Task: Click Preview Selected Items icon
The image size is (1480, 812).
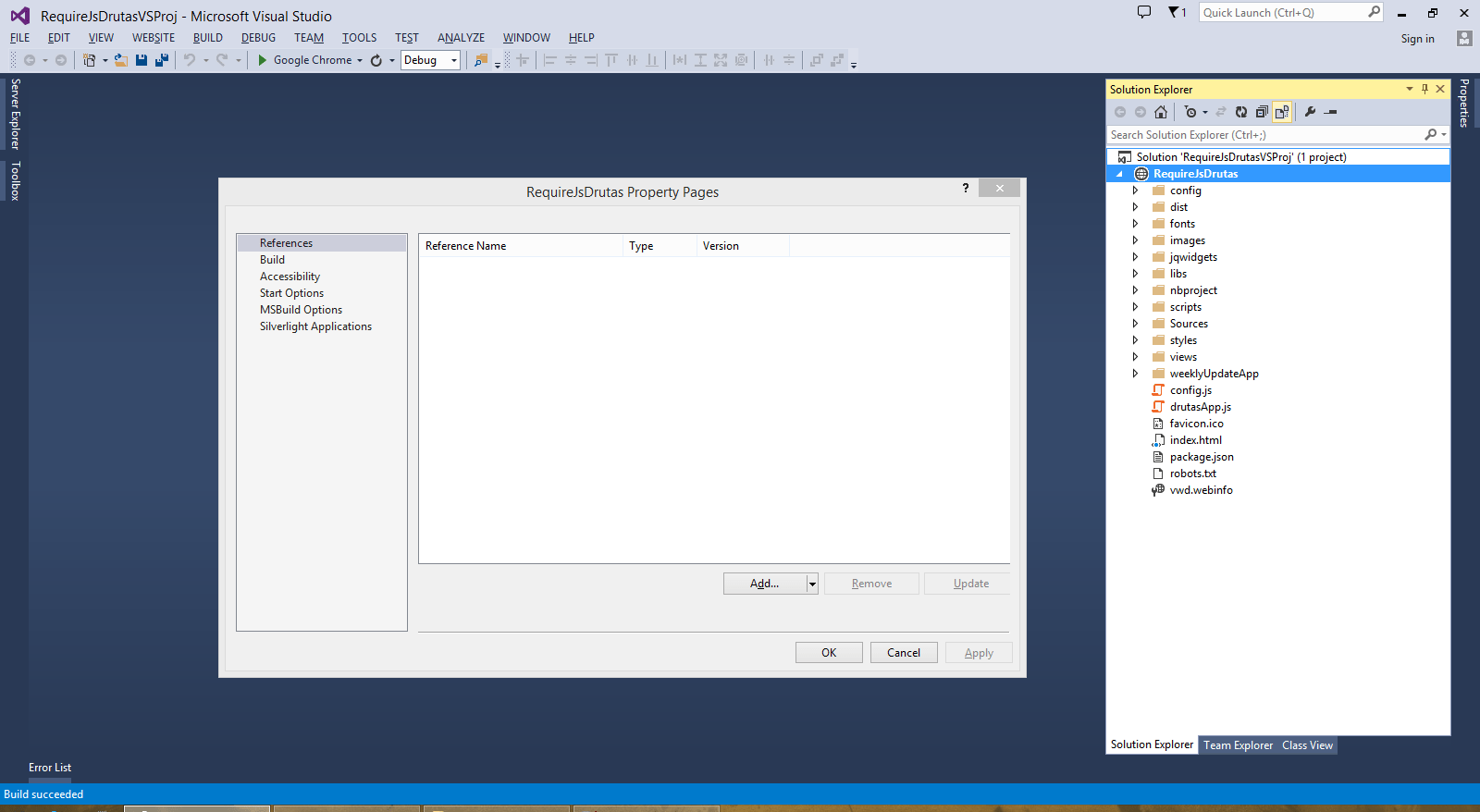Action: pos(1330,112)
